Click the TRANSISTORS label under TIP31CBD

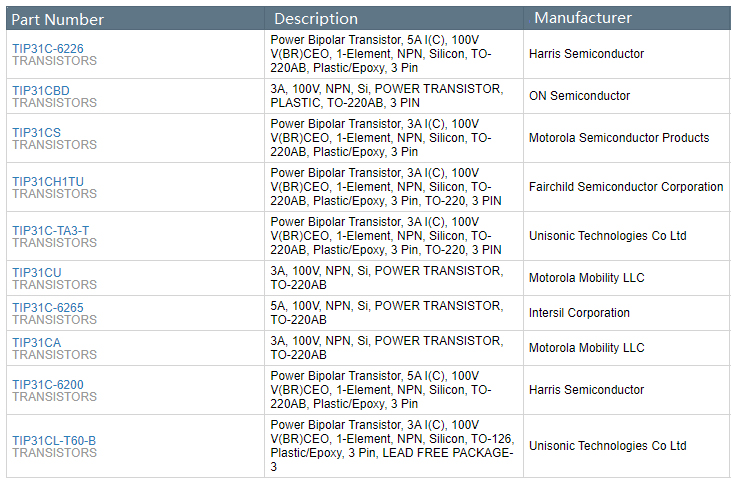54,103
